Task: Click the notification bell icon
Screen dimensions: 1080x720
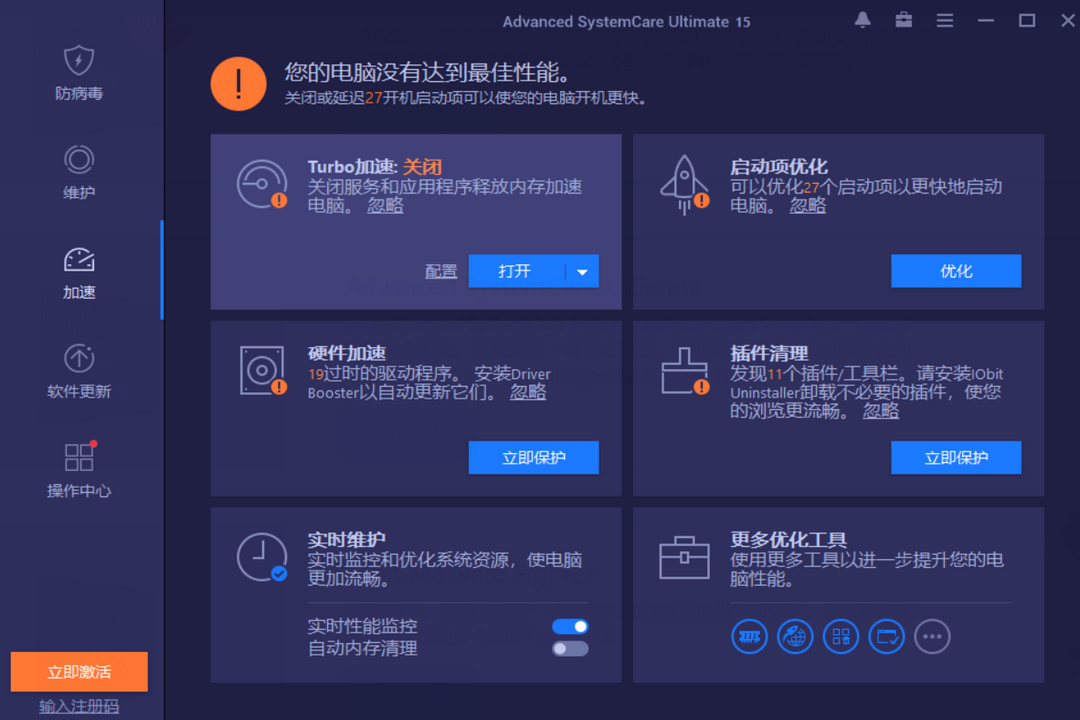Action: coord(863,19)
